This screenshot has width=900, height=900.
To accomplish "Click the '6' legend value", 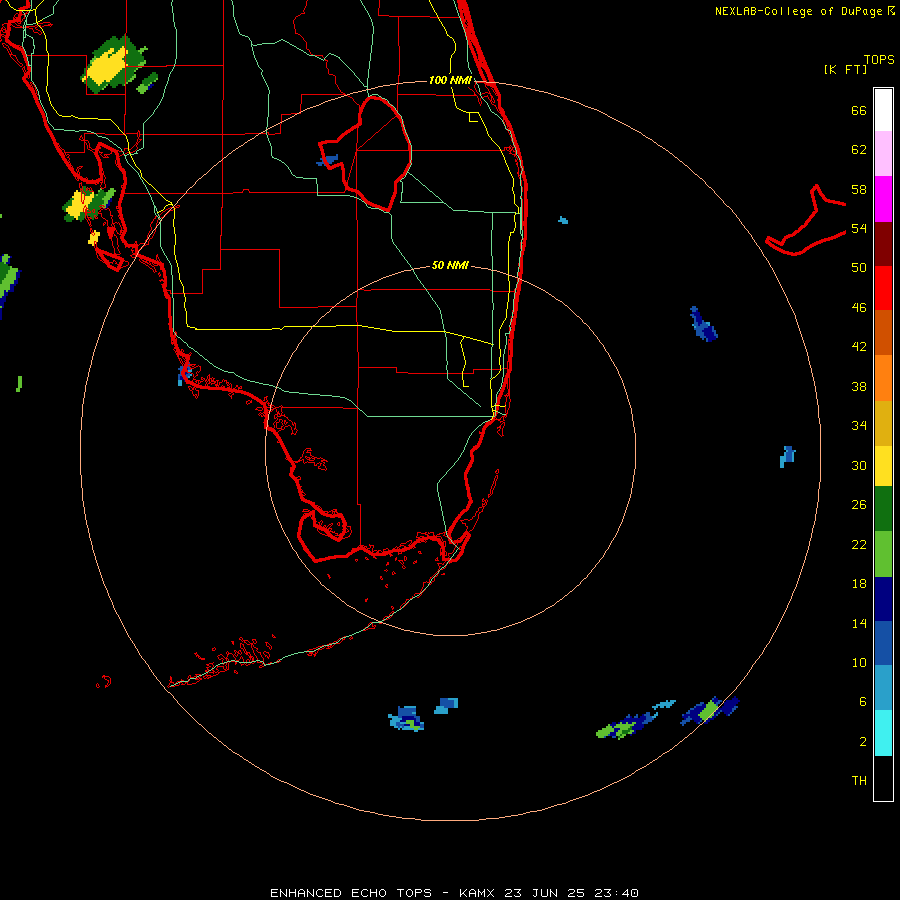I will [x=863, y=702].
